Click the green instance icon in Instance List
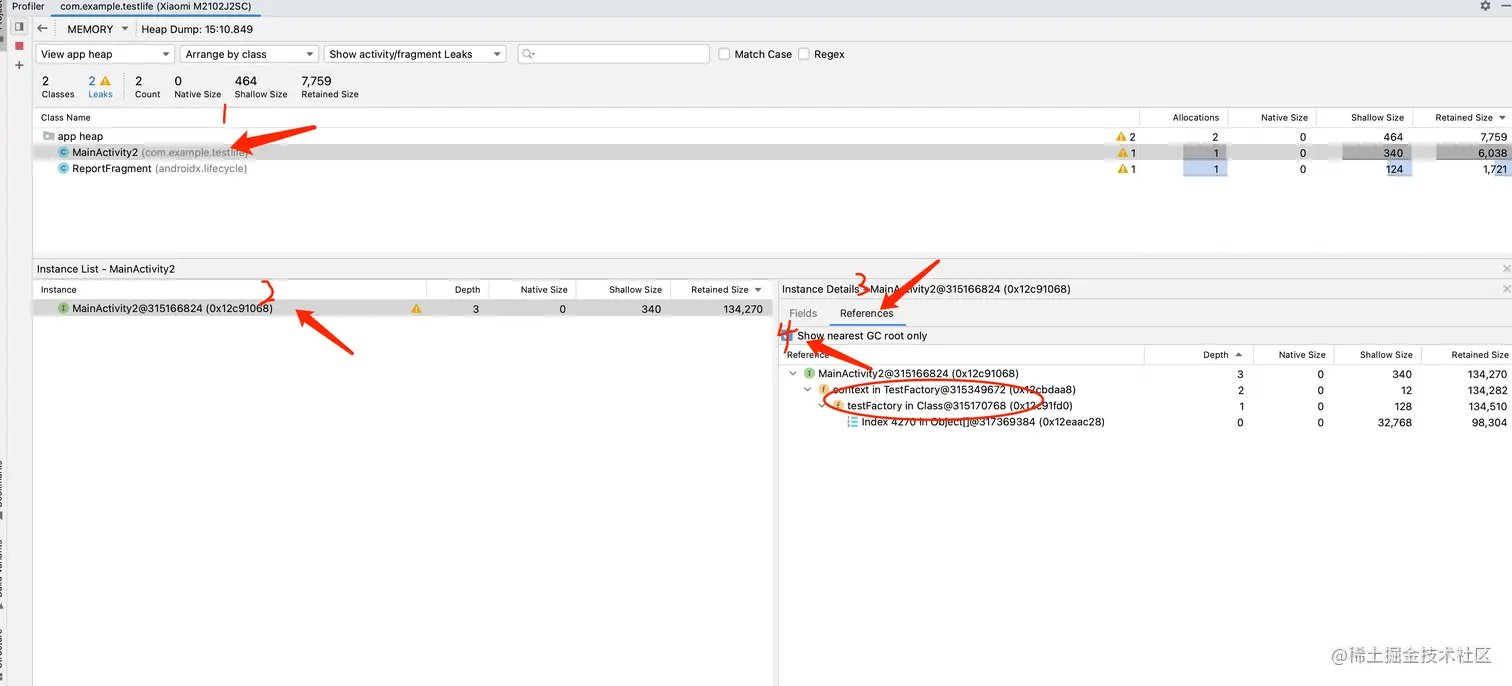Screen dimensions: 1512x686 click(x=63, y=309)
